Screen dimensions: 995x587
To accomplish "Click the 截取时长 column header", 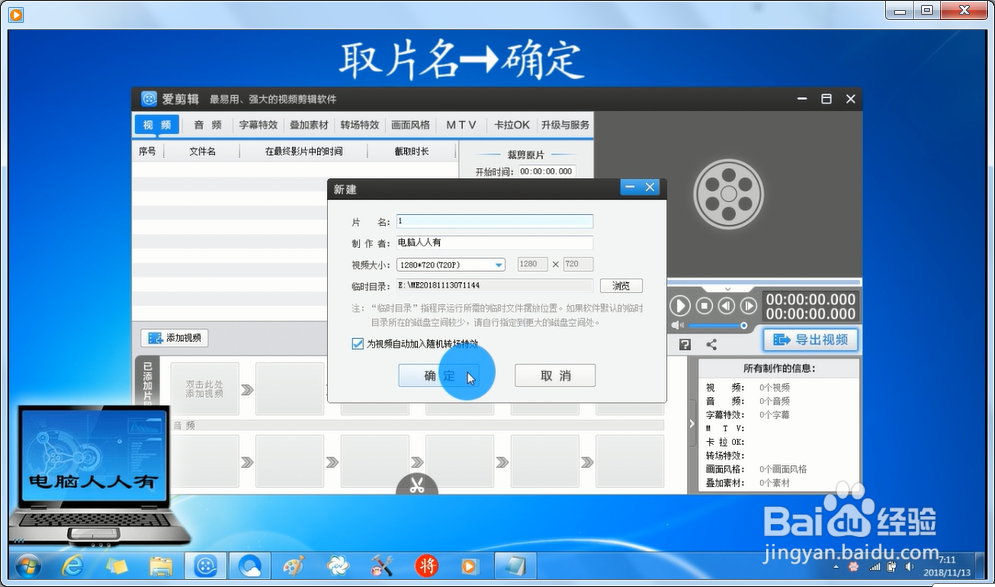I will [x=412, y=151].
